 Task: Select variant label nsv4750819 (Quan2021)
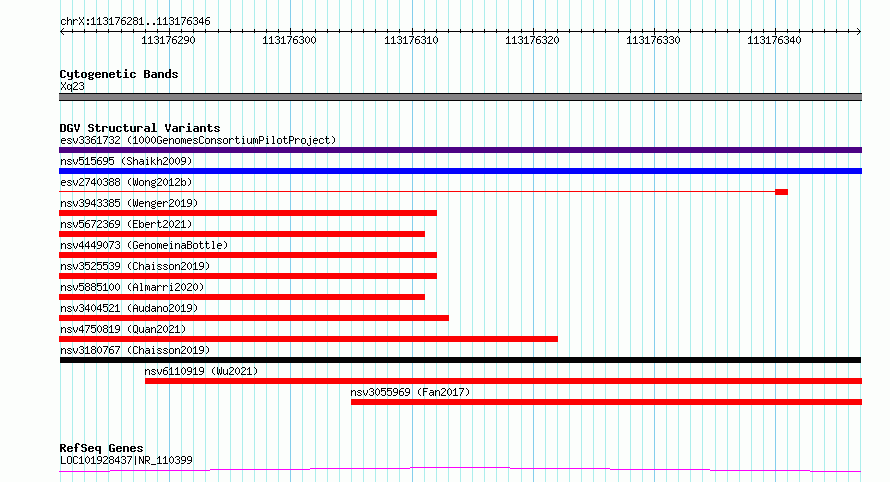123,329
